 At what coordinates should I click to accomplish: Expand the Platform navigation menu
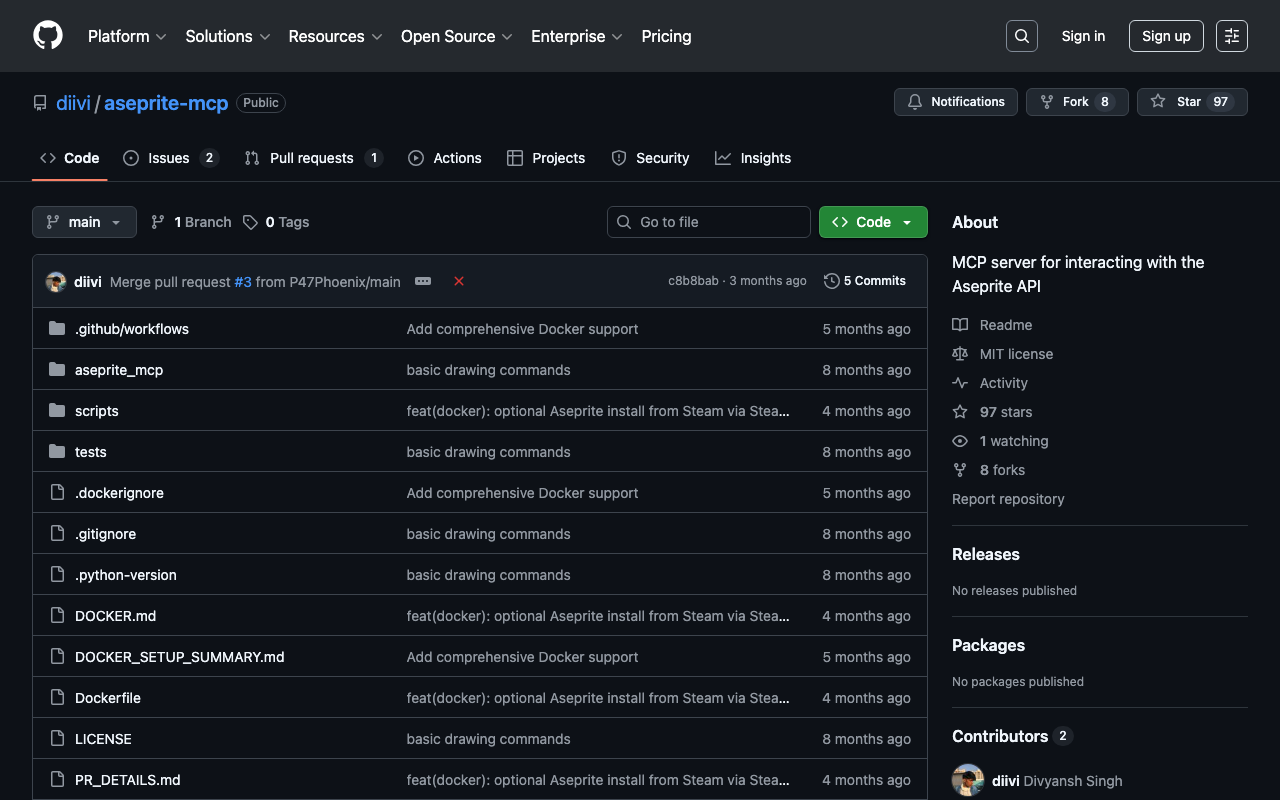127,36
